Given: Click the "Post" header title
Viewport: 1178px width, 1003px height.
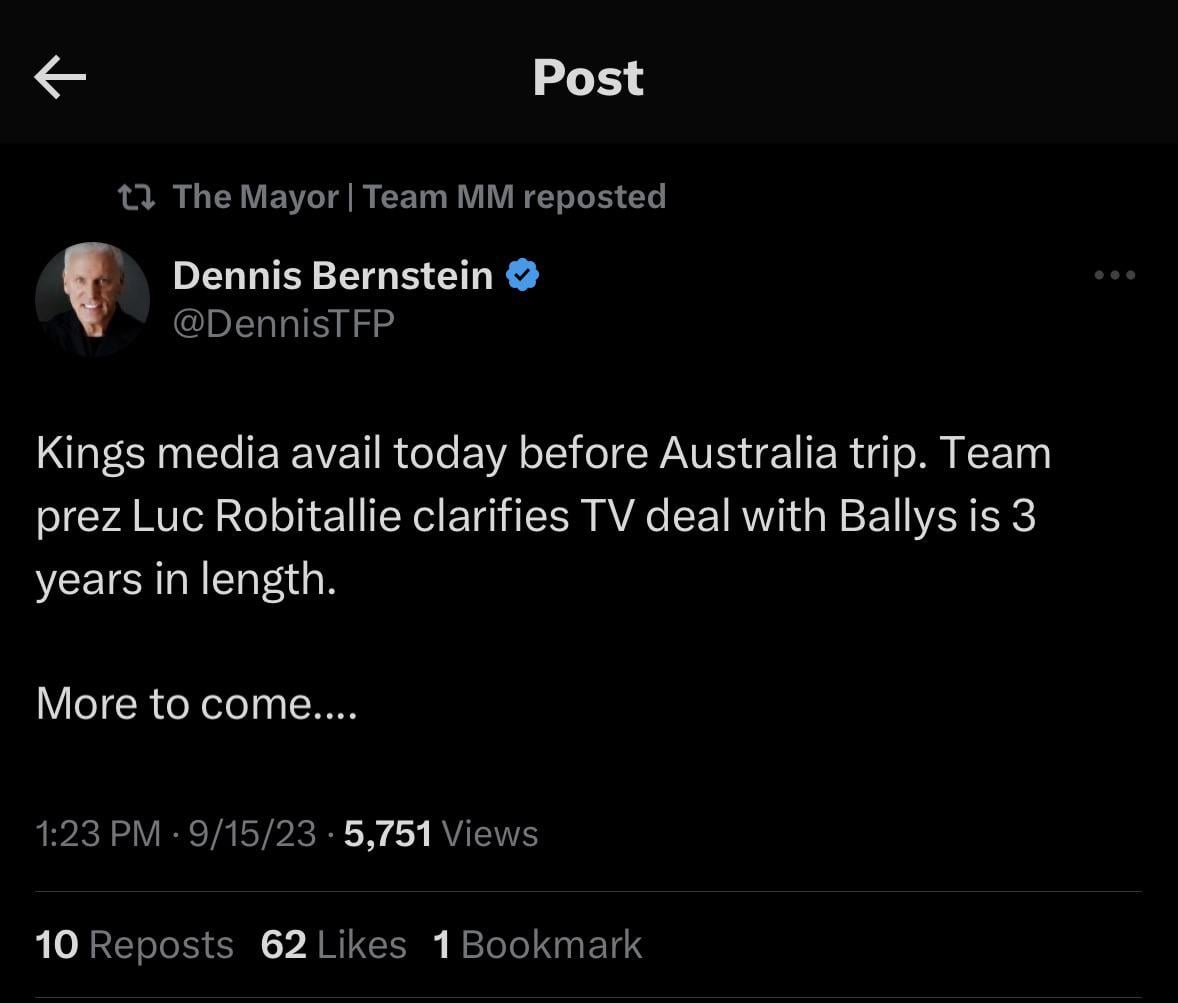Looking at the screenshot, I should click(588, 78).
